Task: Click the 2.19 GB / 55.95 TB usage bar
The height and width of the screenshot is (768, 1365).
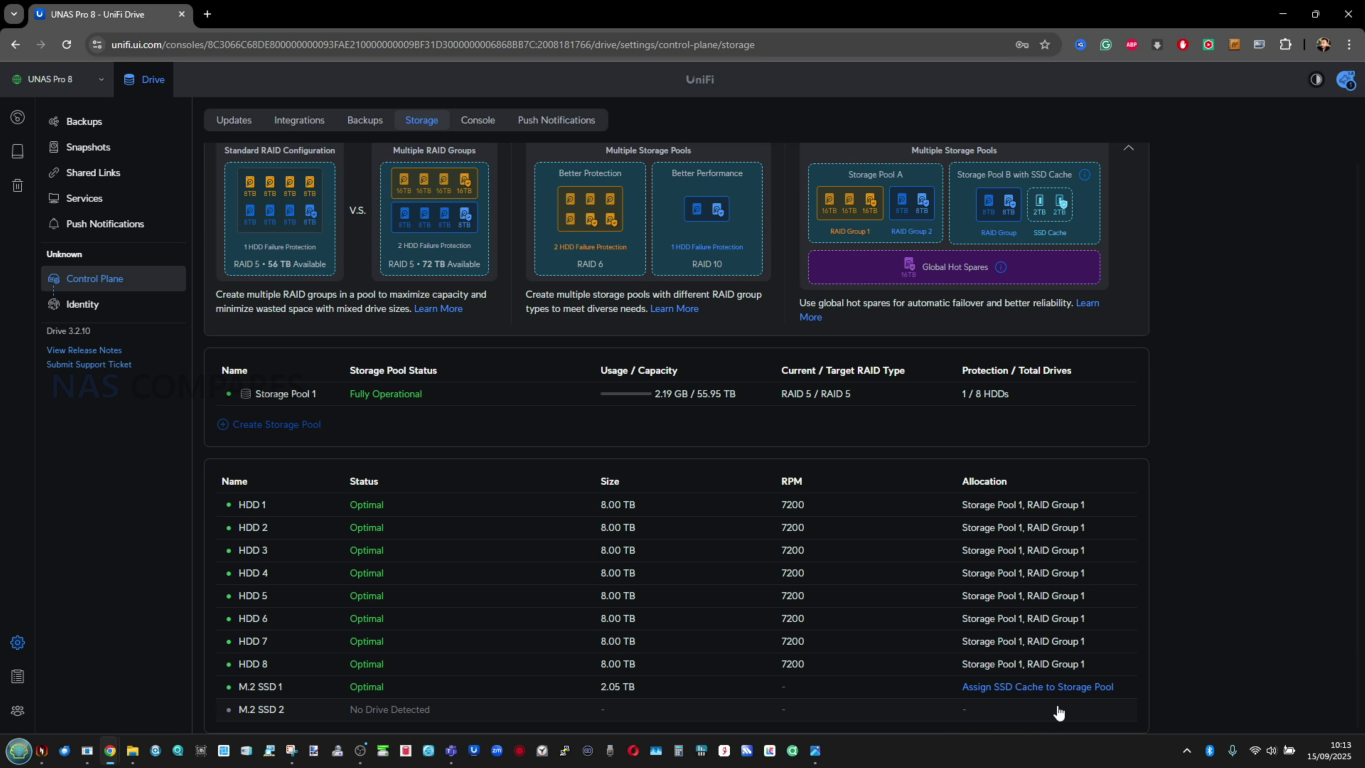Action: [626, 394]
